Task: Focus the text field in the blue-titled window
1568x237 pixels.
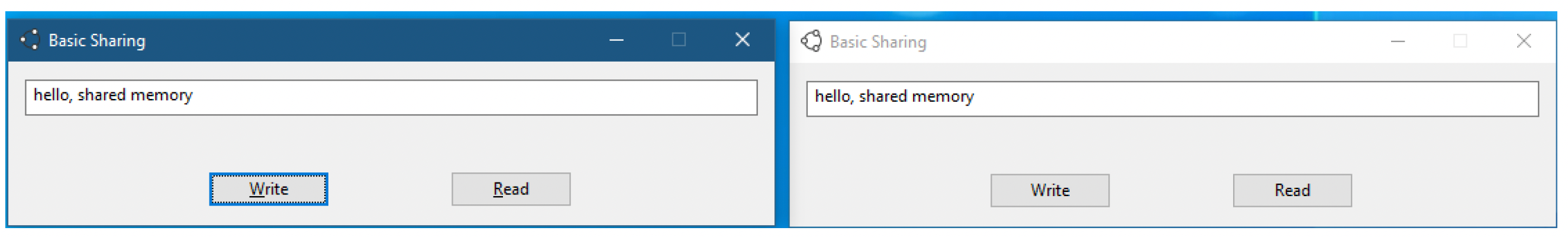Action: (391, 98)
